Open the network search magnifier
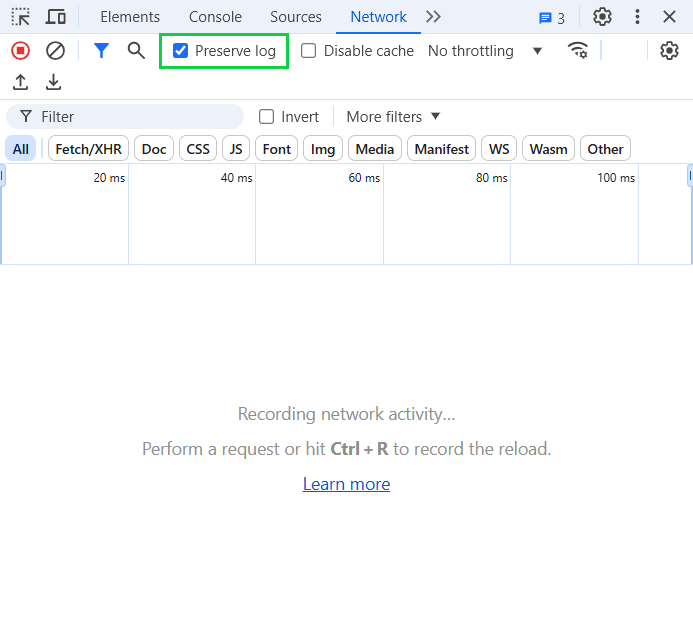693x629 pixels. click(x=136, y=51)
